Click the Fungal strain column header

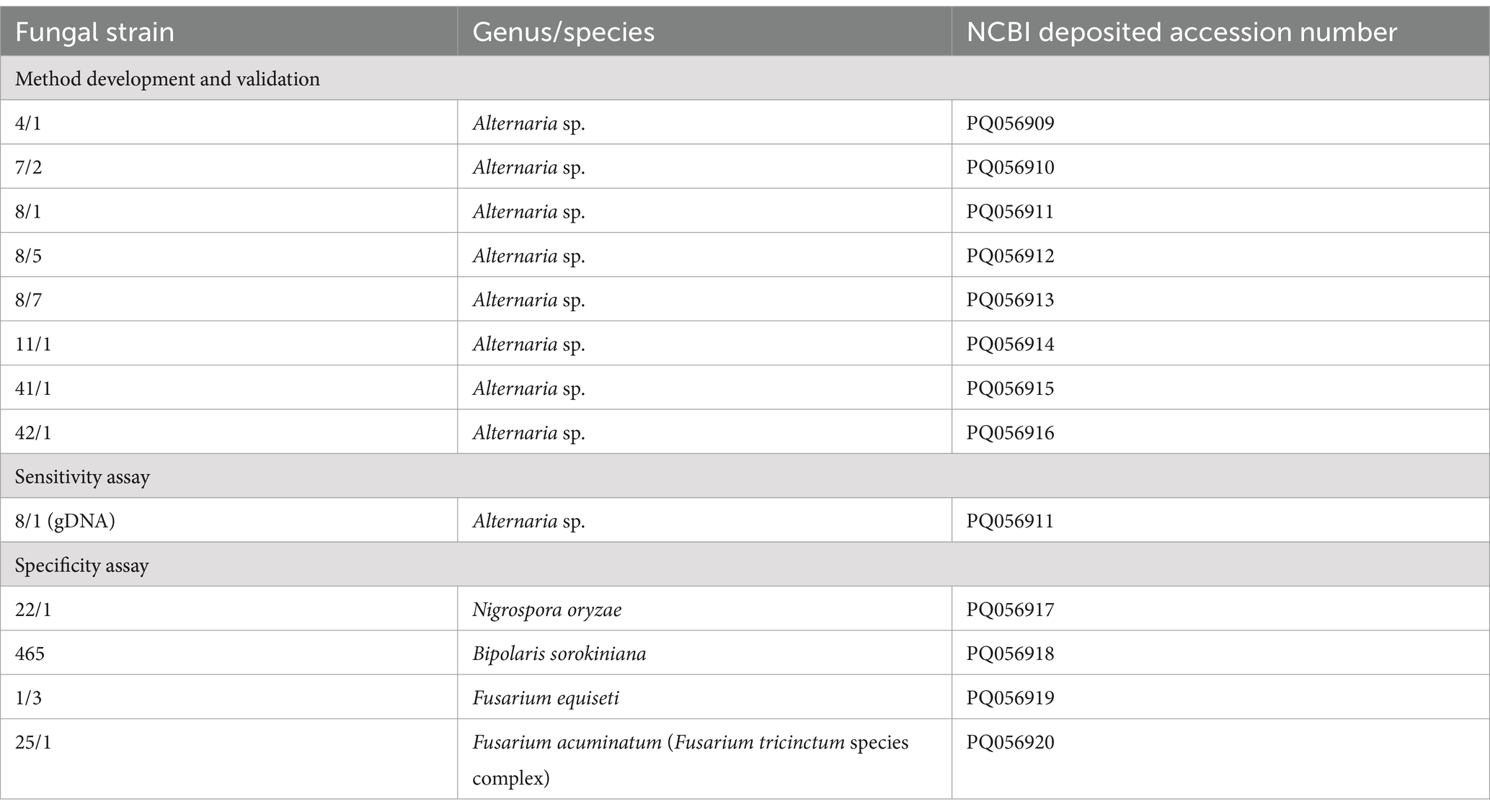point(229,32)
